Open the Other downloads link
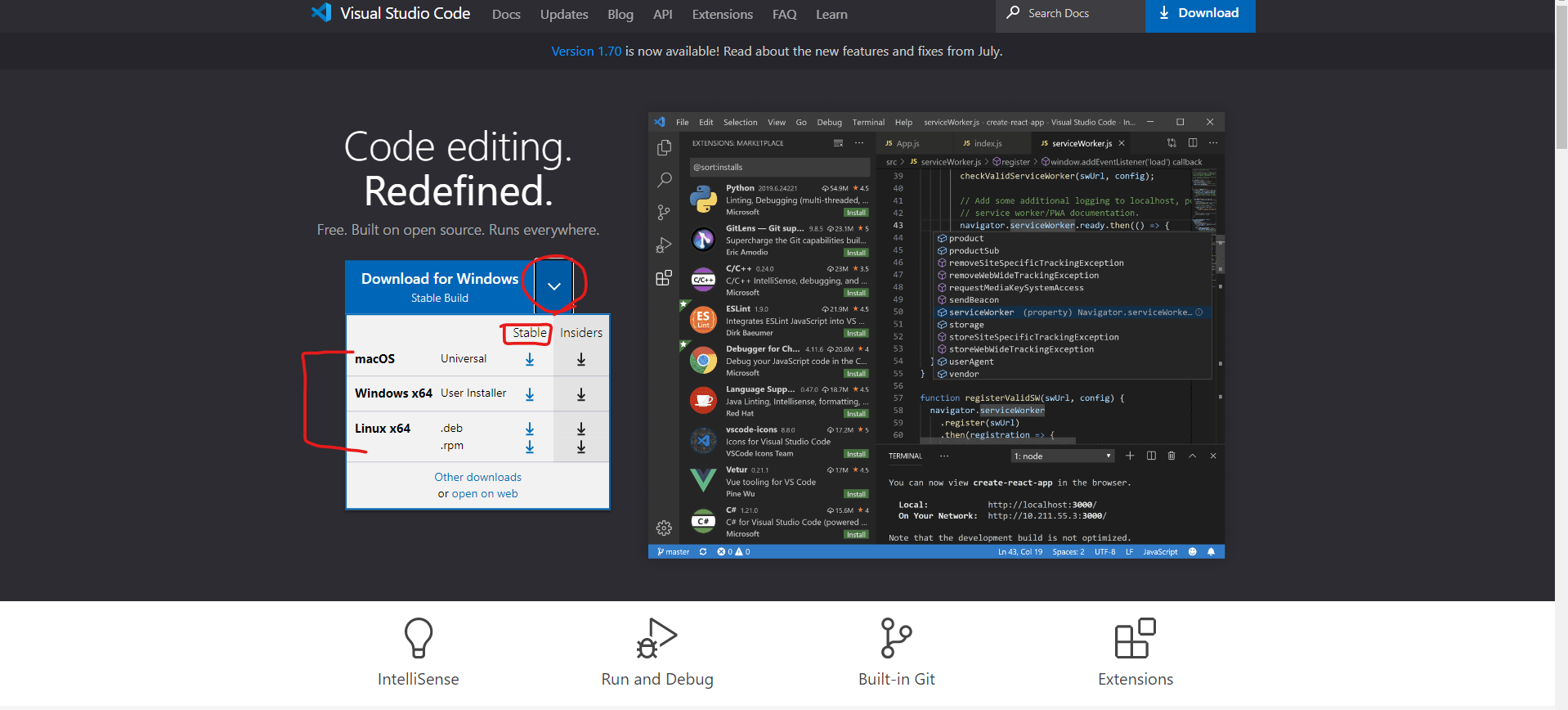Viewport: 1568px width, 710px height. click(477, 477)
